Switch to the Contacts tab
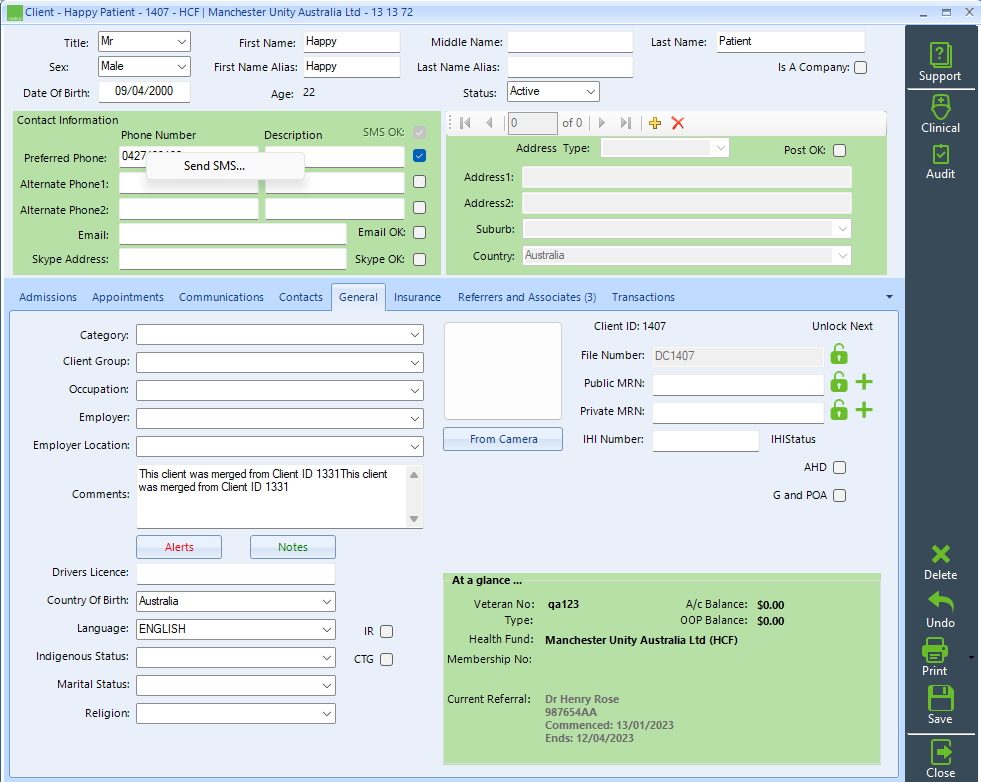This screenshot has width=981, height=782. [301, 297]
